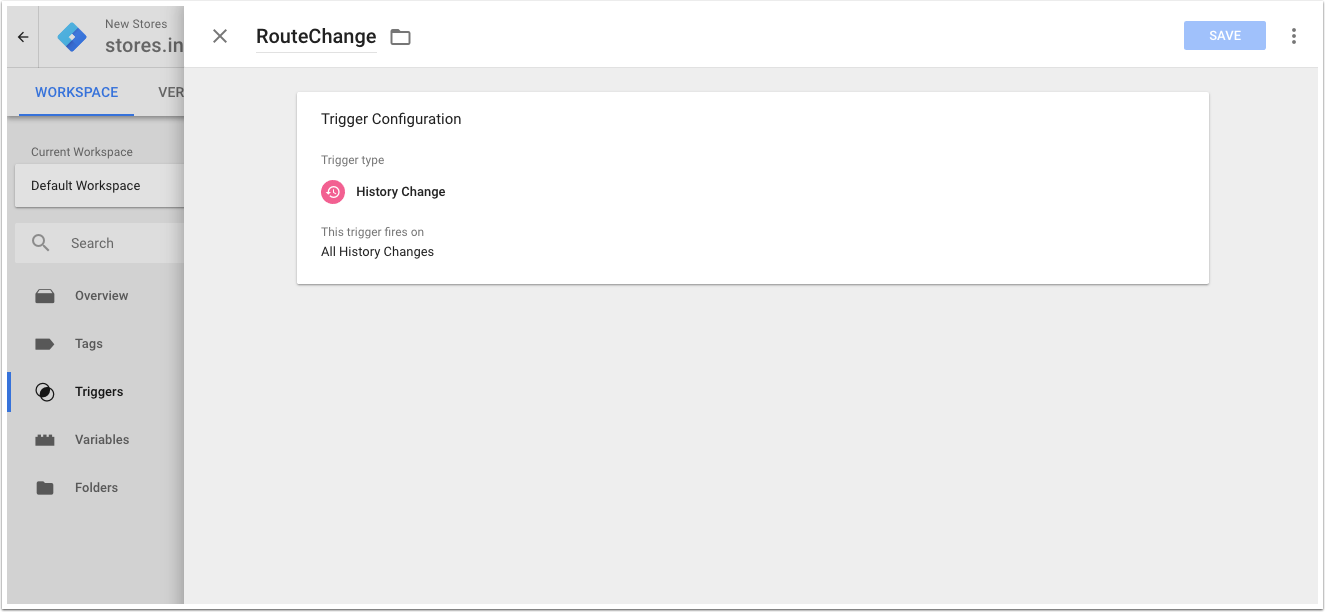Close the RouteChange trigger panel

point(220,36)
